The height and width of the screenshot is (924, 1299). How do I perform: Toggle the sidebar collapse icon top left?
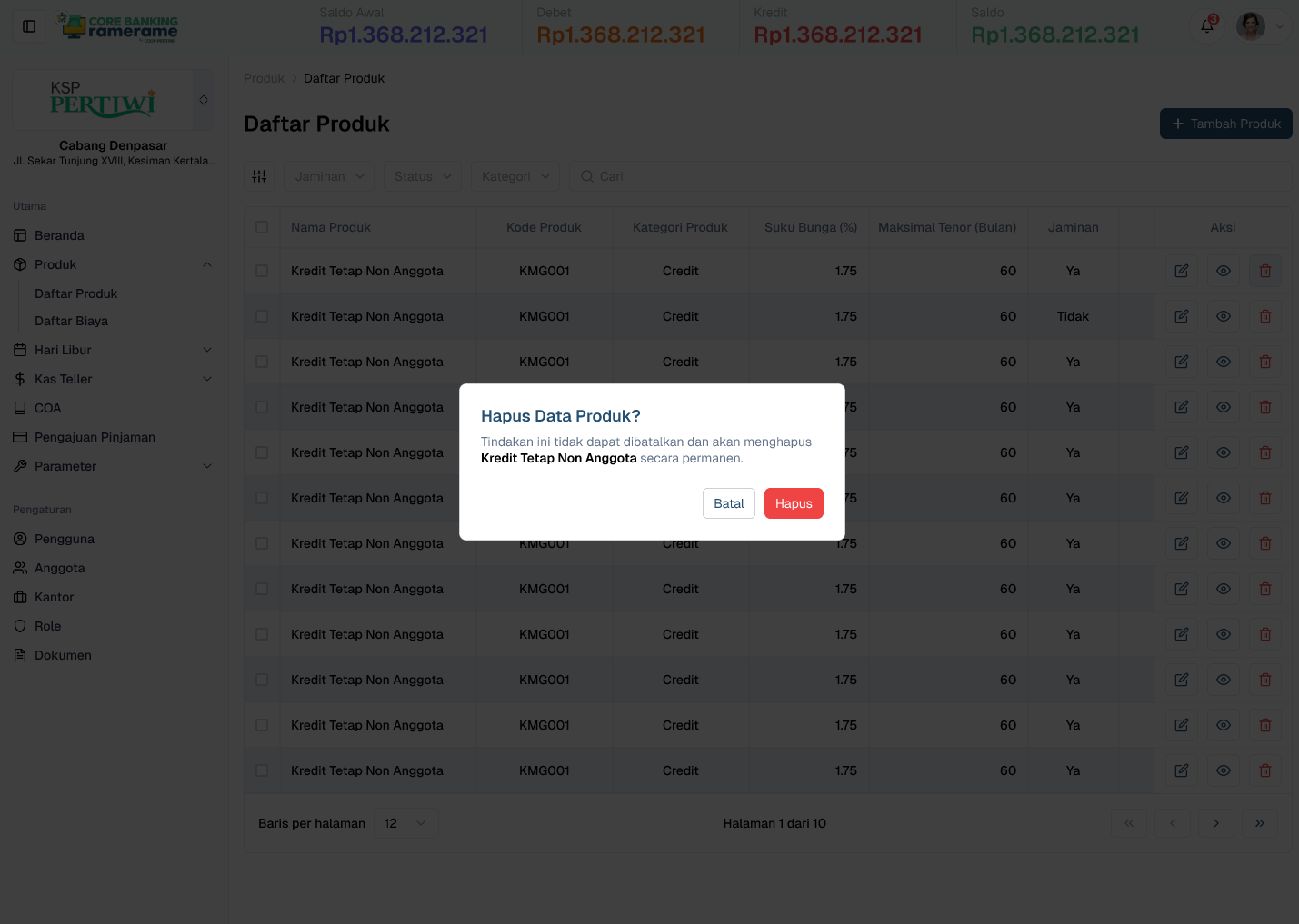(x=28, y=25)
